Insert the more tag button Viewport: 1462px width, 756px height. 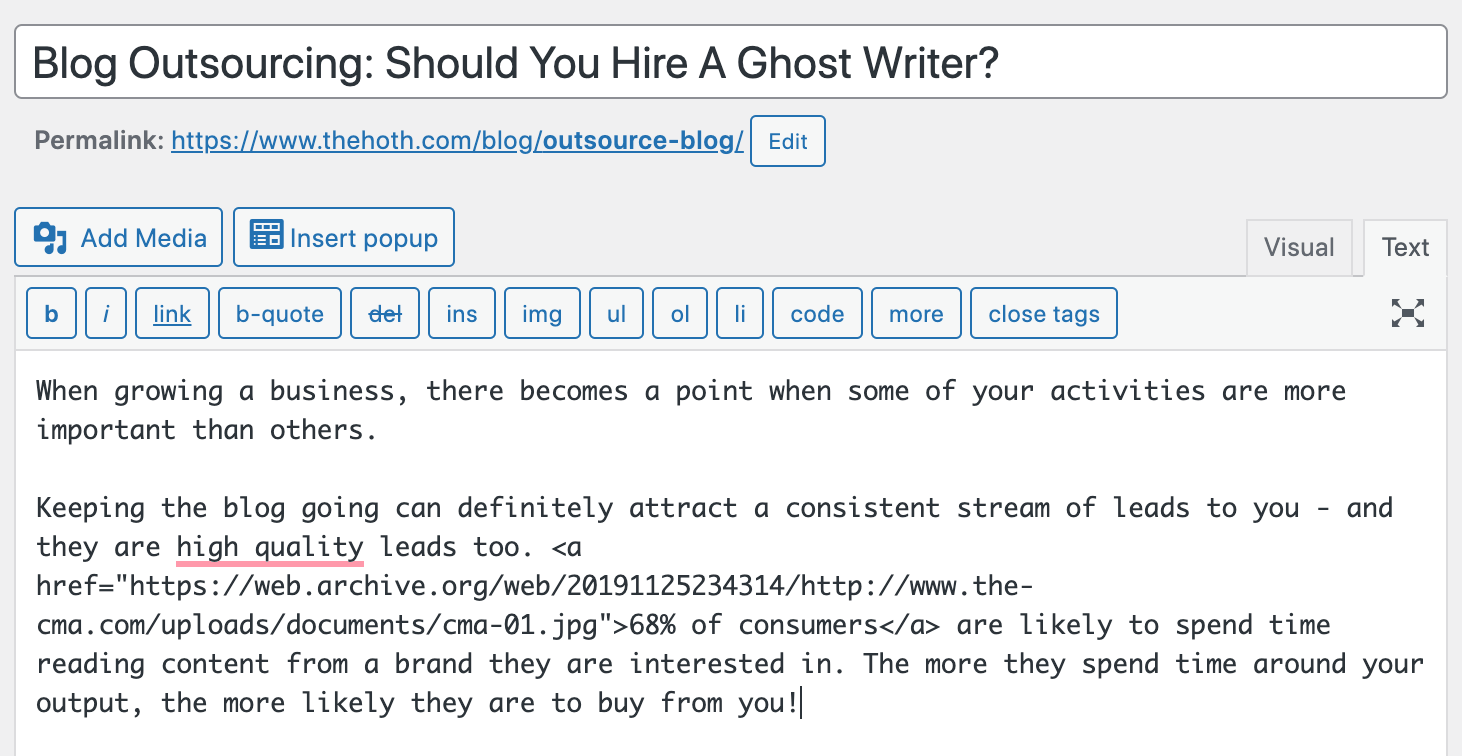pos(916,314)
